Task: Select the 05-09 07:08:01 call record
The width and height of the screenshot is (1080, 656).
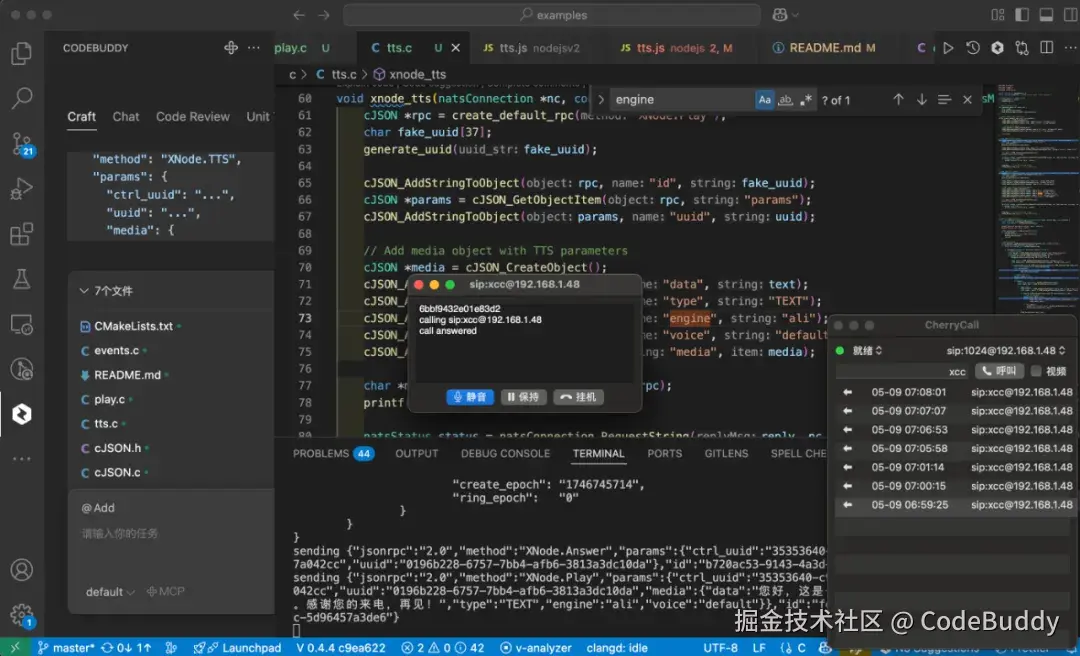Action: 953,392
